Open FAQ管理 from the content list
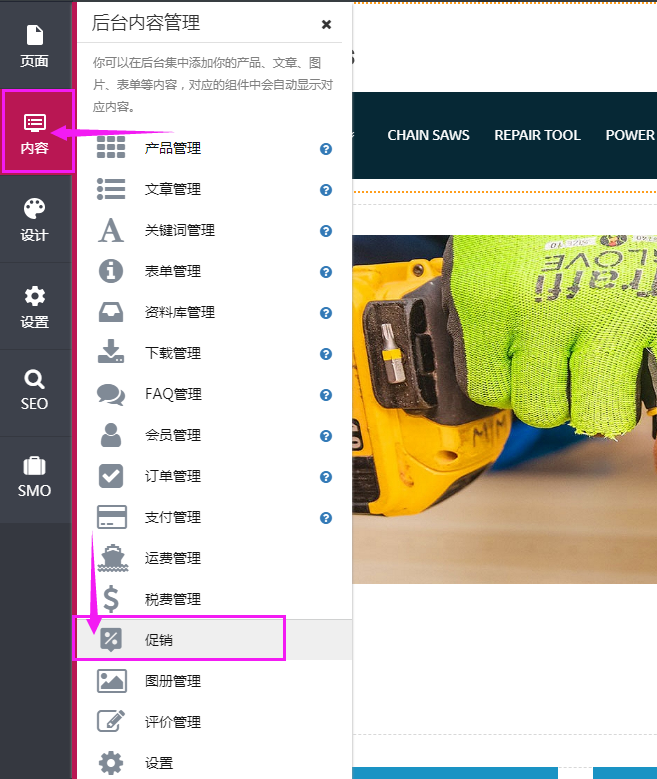This screenshot has width=657, height=779. [172, 395]
